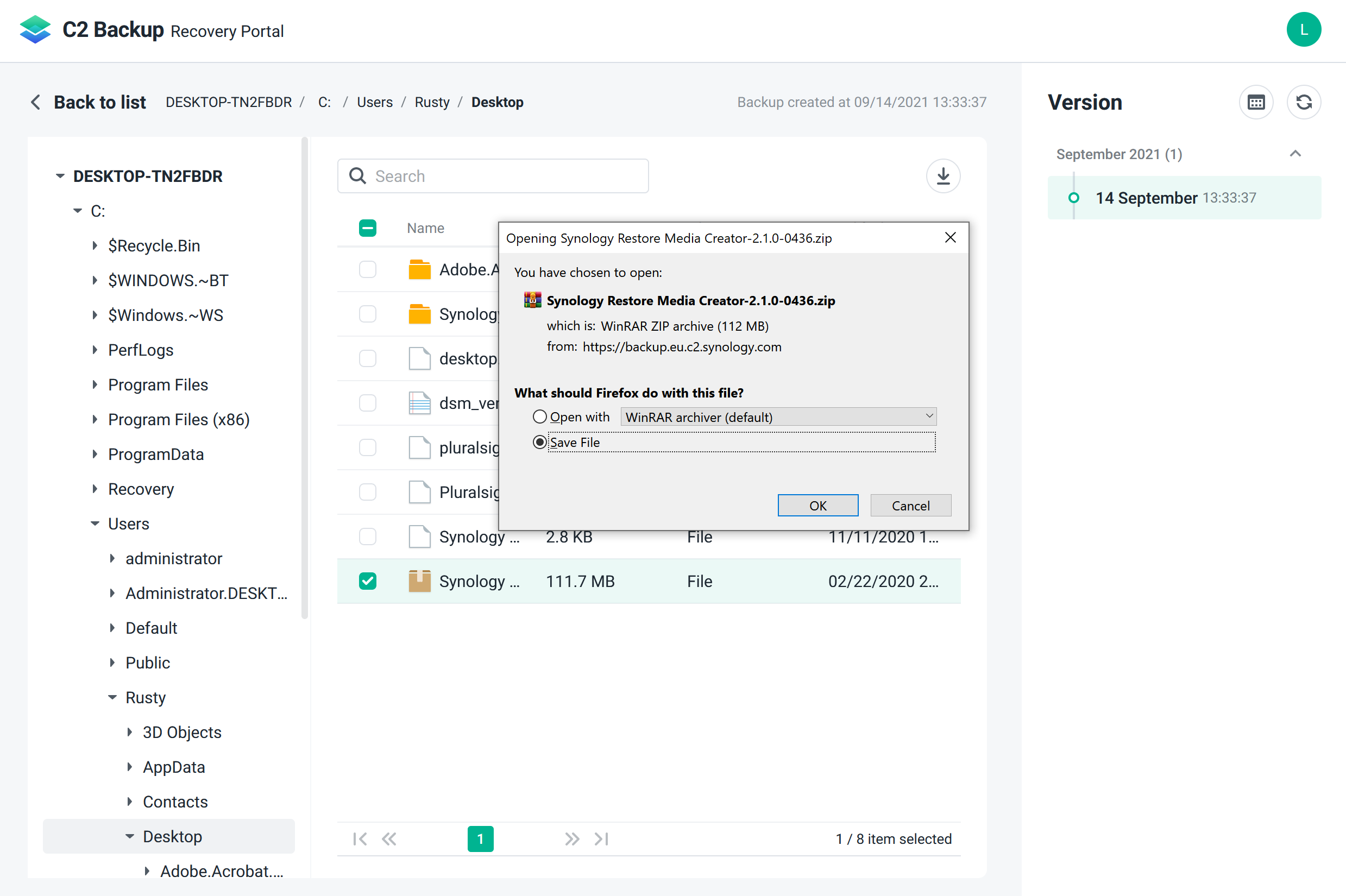Click the refresh versions icon
The height and width of the screenshot is (896, 1346).
1304,102
